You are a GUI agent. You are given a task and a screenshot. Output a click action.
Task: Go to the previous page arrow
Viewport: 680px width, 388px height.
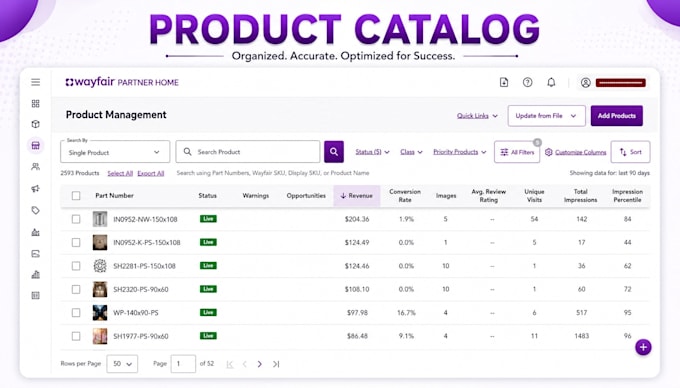click(245, 364)
